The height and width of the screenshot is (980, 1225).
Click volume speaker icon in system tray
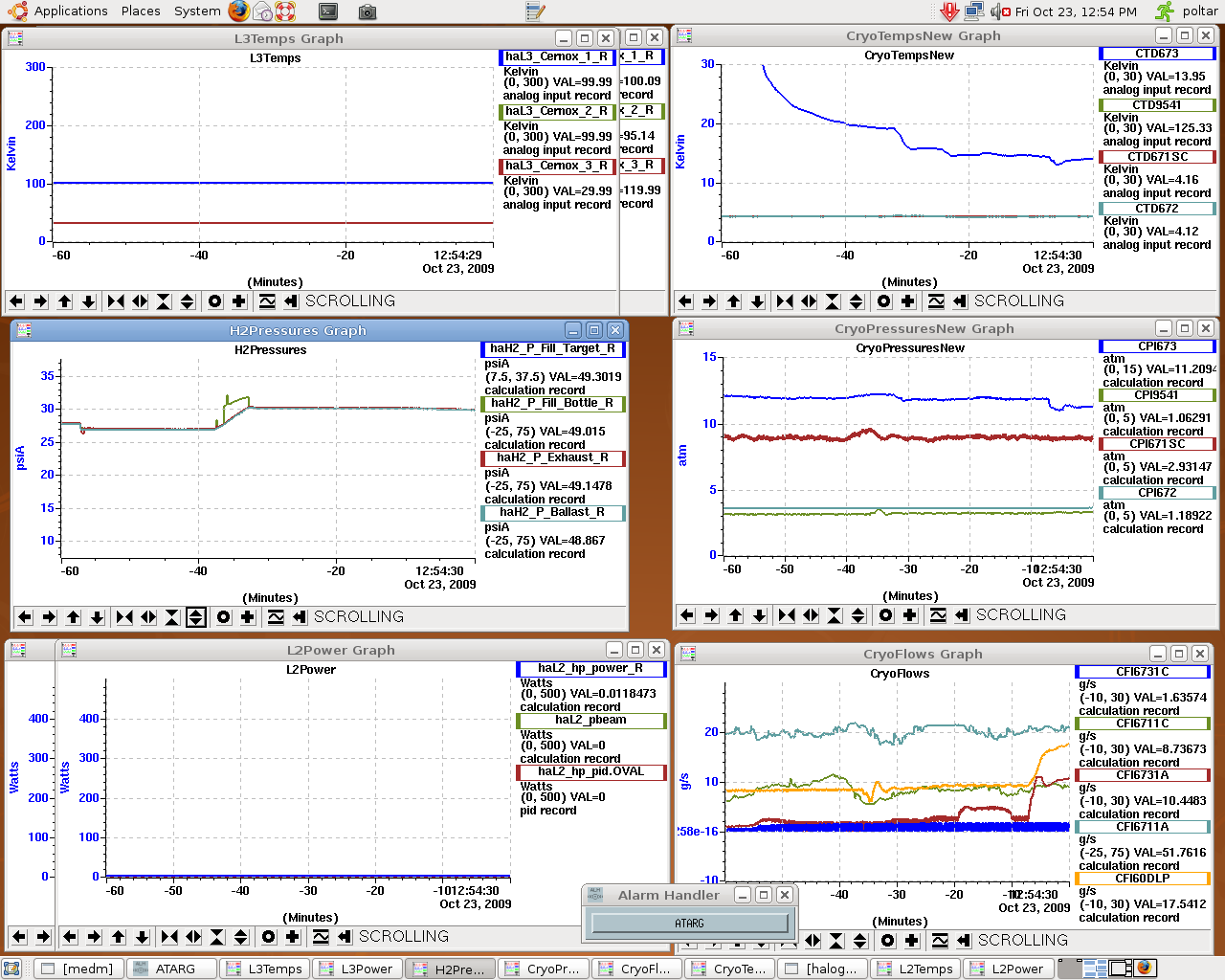pyautogui.click(x=1000, y=11)
